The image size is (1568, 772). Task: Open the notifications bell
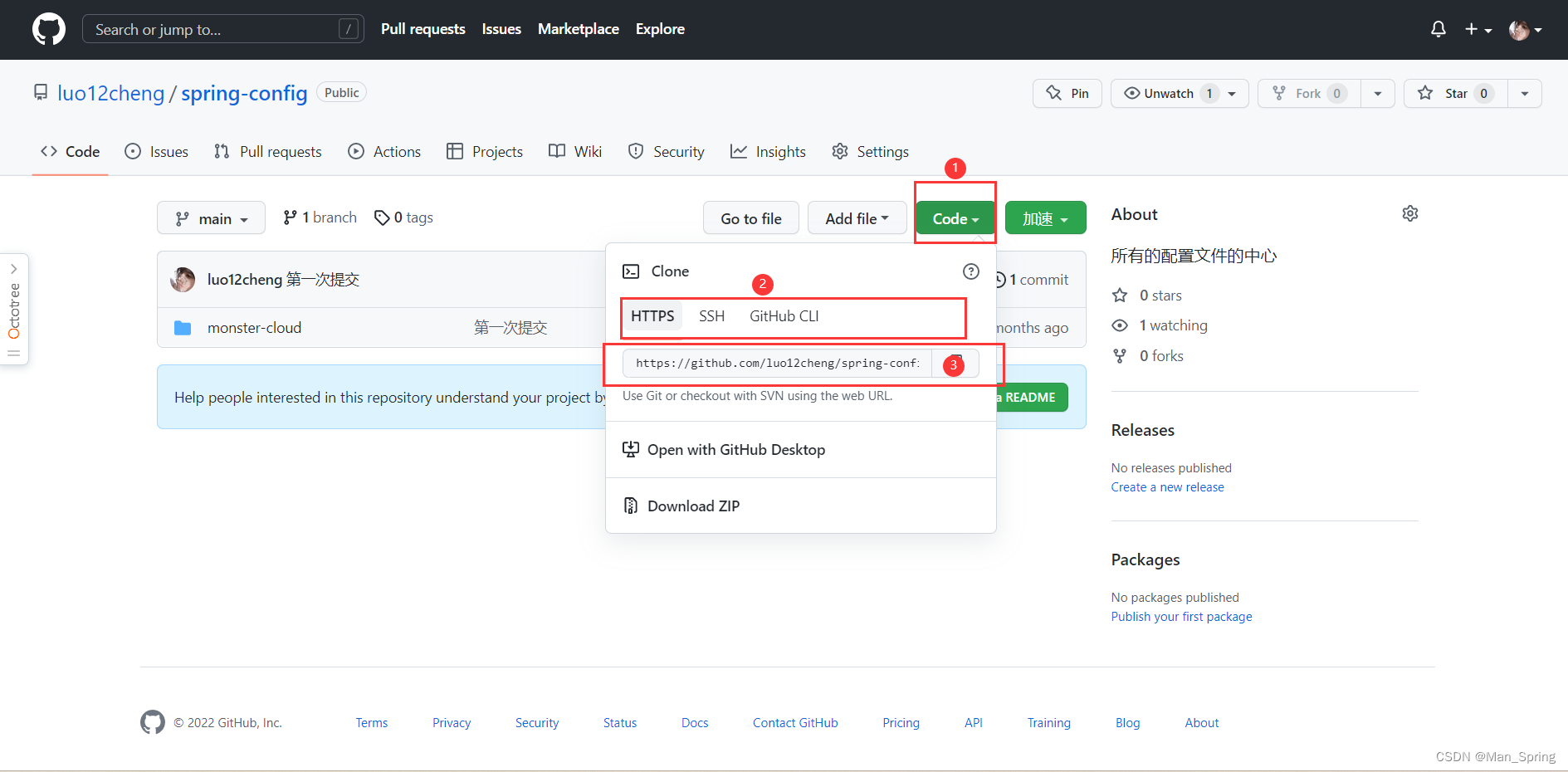1439,29
